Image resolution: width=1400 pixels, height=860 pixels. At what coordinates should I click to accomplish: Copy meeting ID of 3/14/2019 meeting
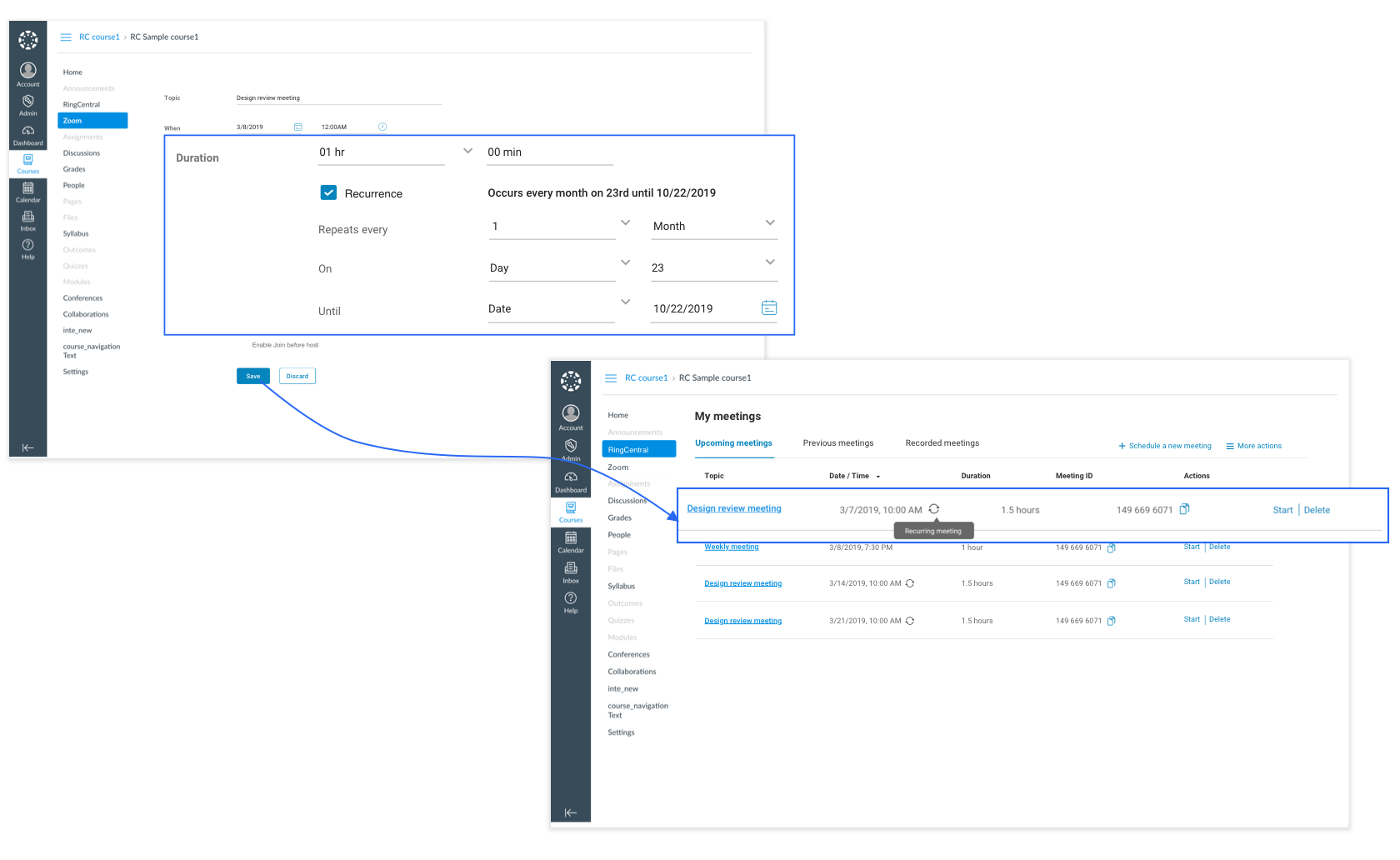click(1112, 583)
